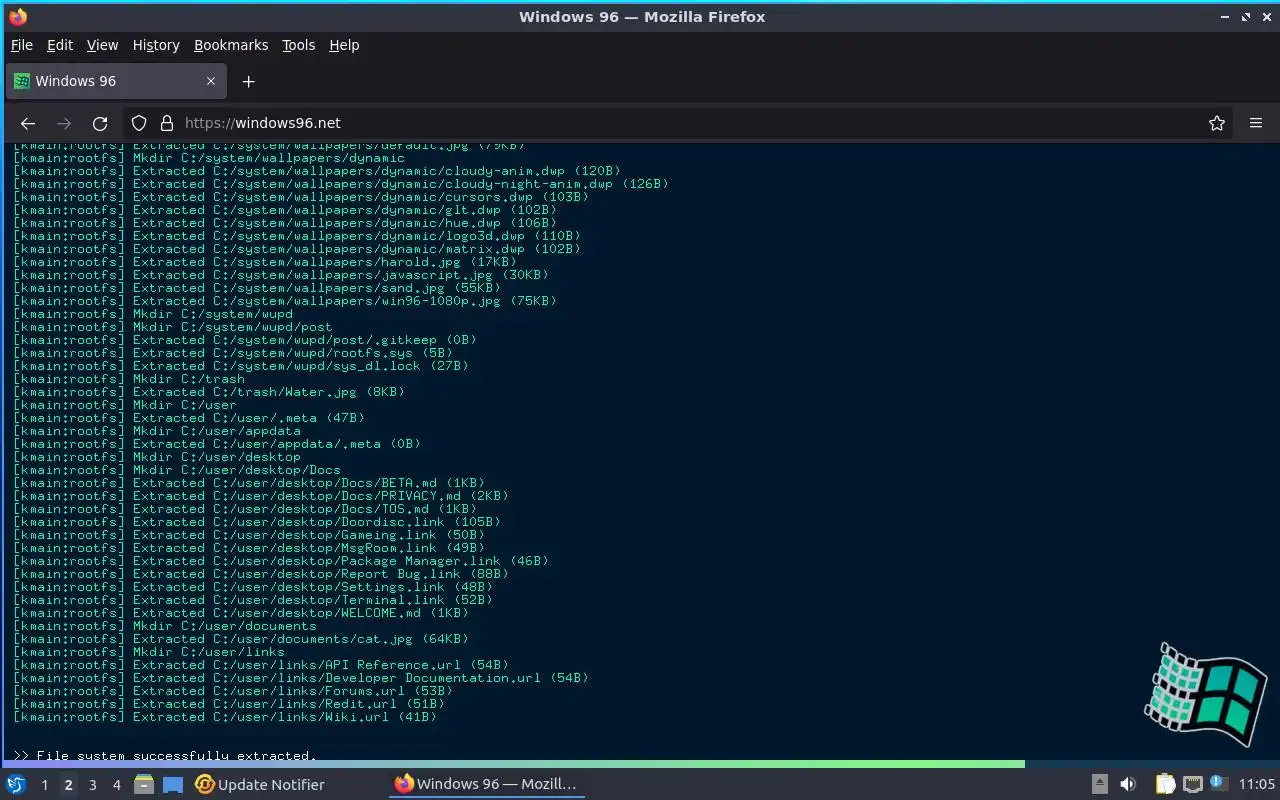Click the Firefox logo in title bar
This screenshot has width=1280, height=800.
pyautogui.click(x=18, y=16)
